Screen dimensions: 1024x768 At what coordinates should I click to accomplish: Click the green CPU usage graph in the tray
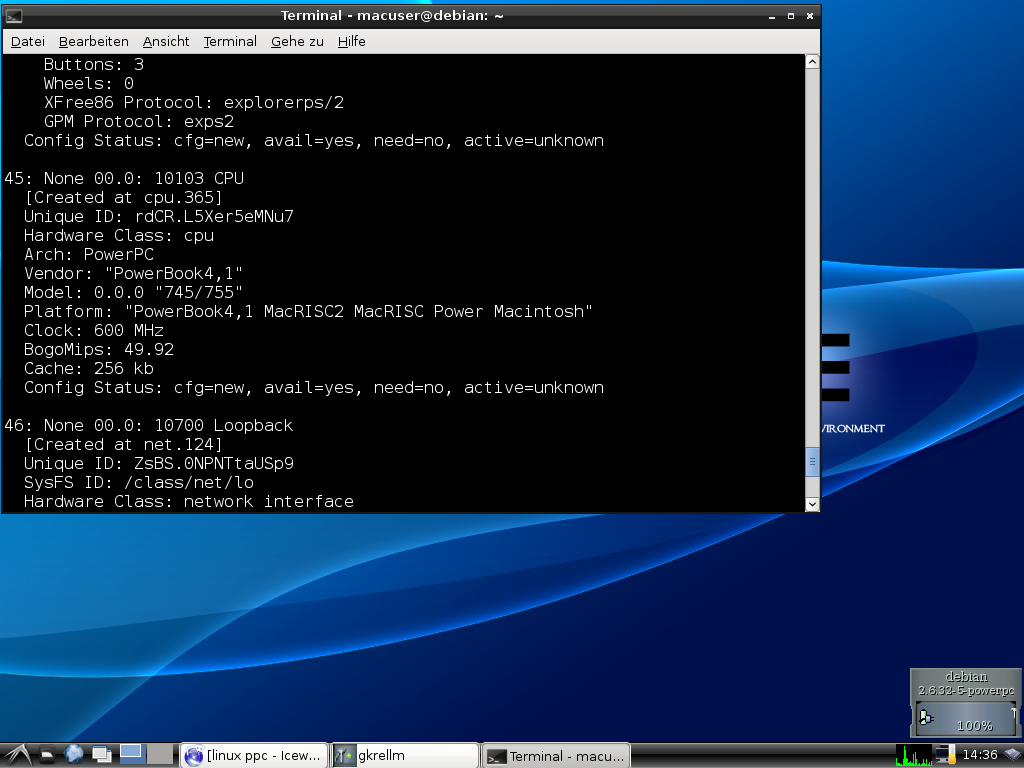[914, 755]
